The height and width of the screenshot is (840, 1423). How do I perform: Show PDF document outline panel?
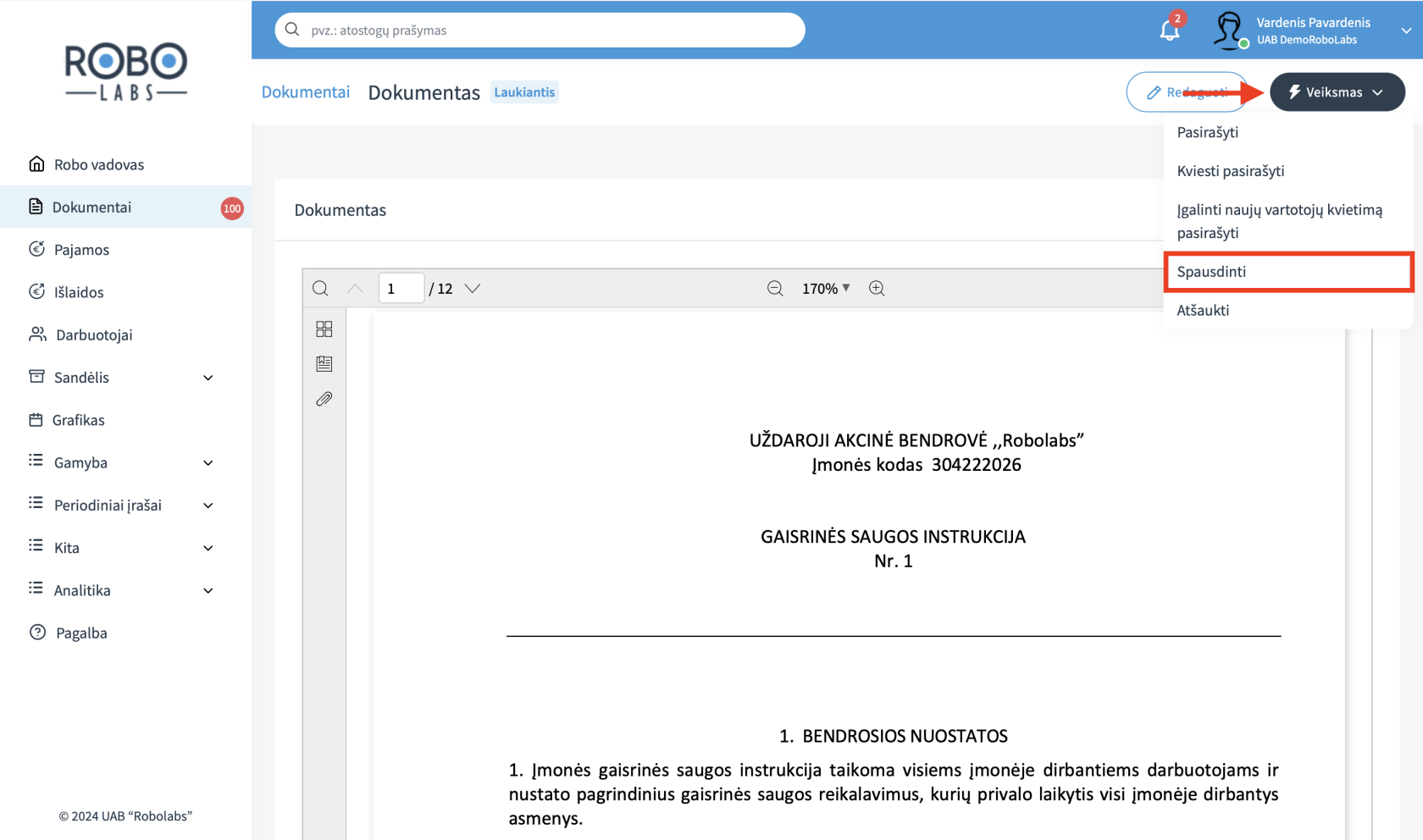pyautogui.click(x=324, y=363)
